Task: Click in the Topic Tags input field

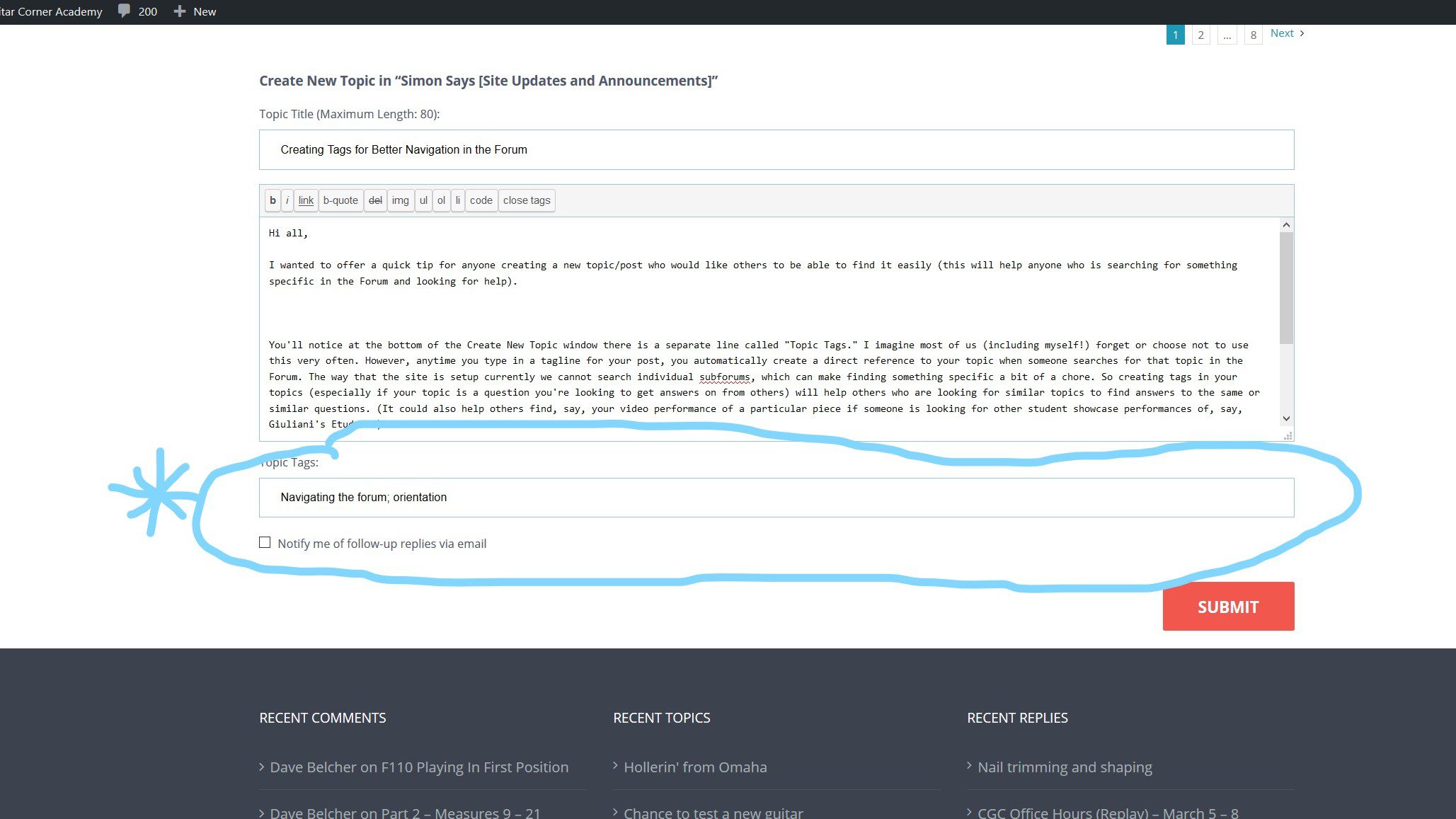Action: coord(776,497)
